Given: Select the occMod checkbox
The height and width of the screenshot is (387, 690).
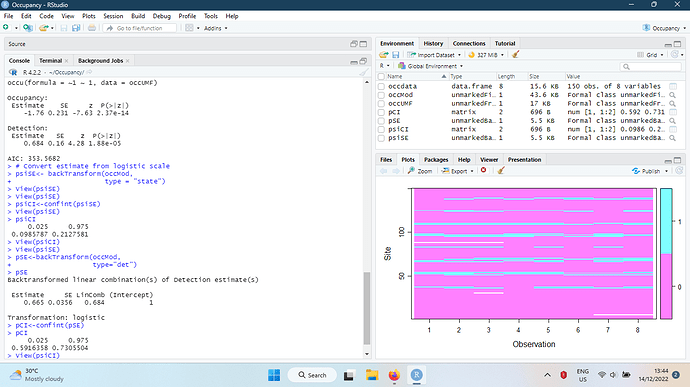Looking at the screenshot, I should pyautogui.click(x=381, y=95).
